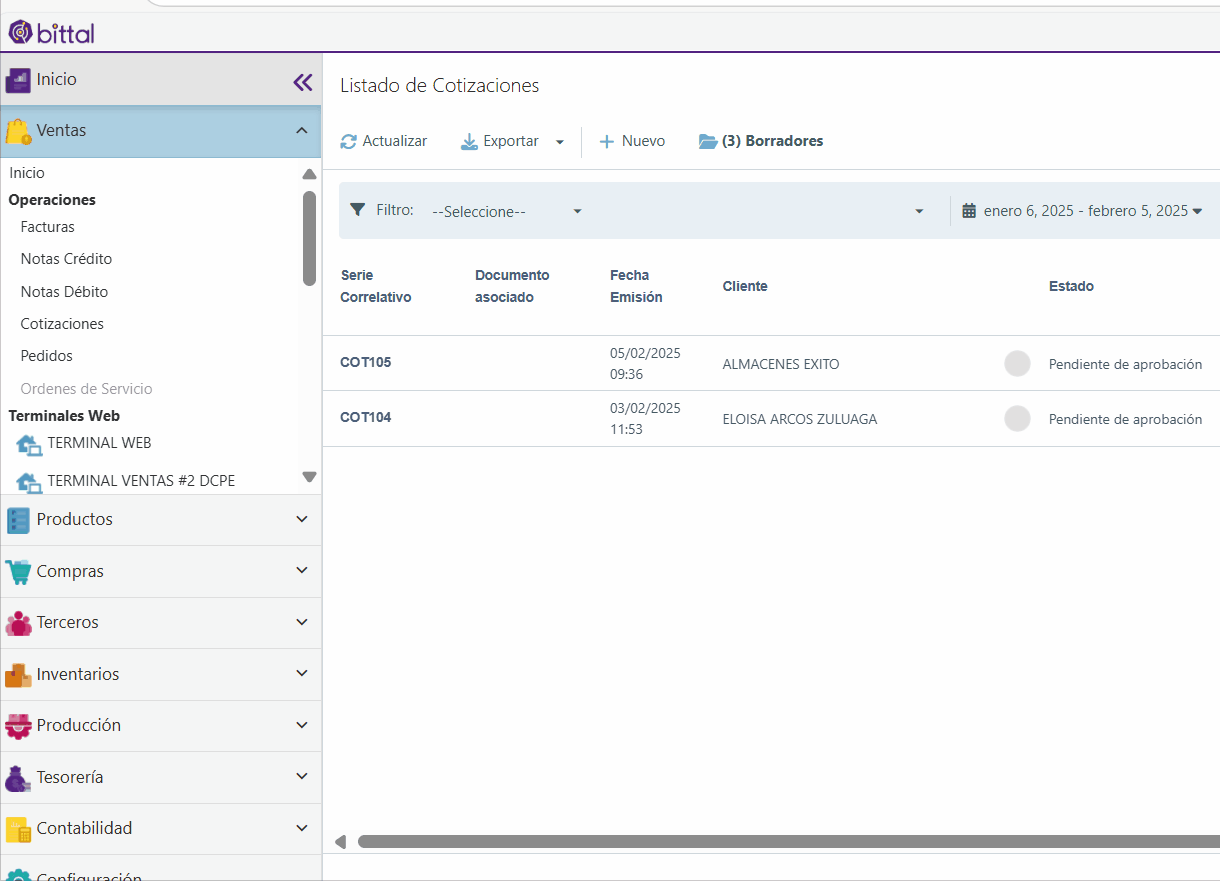This screenshot has width=1220, height=881.
Task: Click the Nuevo button
Action: tap(632, 142)
